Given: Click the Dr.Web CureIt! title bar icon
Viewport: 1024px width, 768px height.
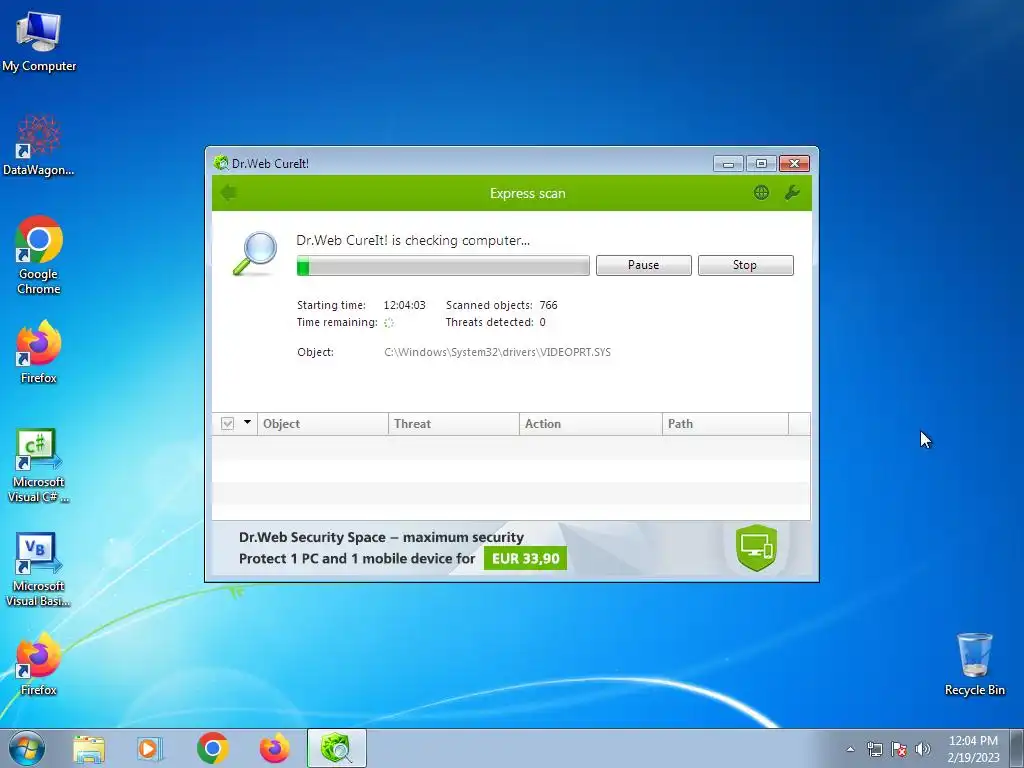Looking at the screenshot, I should coord(221,163).
